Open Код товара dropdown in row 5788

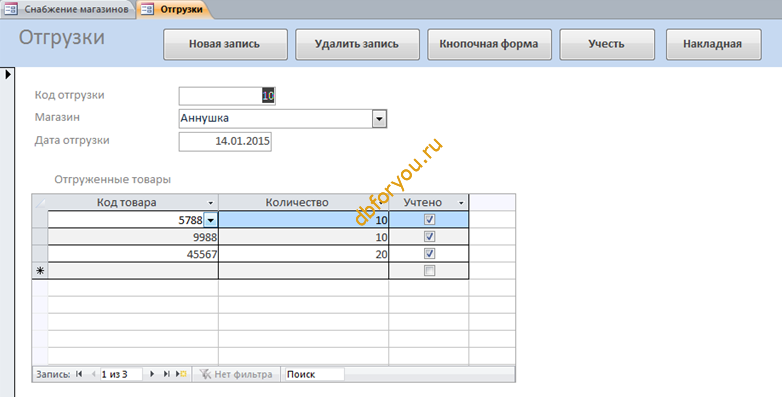[x=210, y=220]
